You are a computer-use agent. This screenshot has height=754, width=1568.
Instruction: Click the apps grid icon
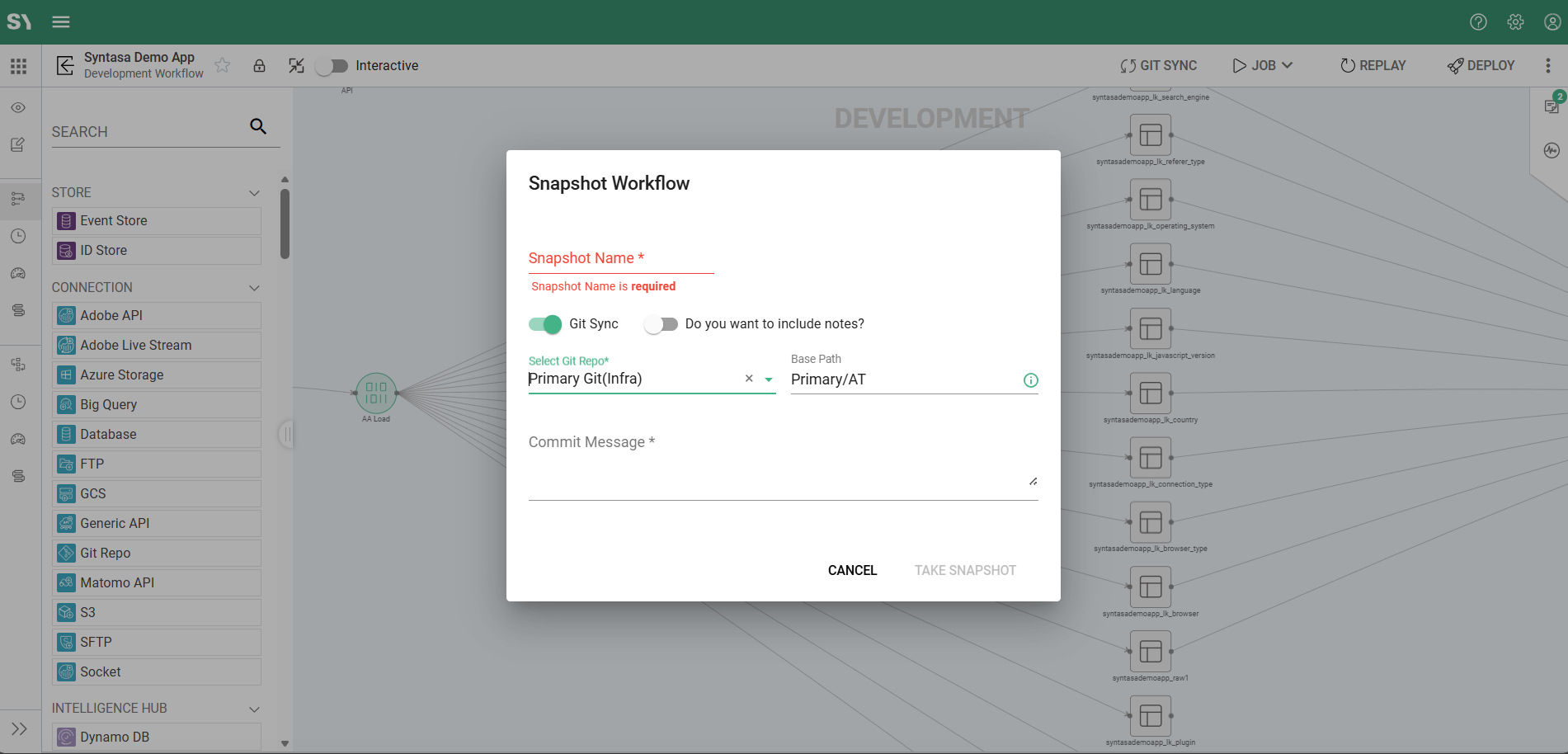point(19,66)
